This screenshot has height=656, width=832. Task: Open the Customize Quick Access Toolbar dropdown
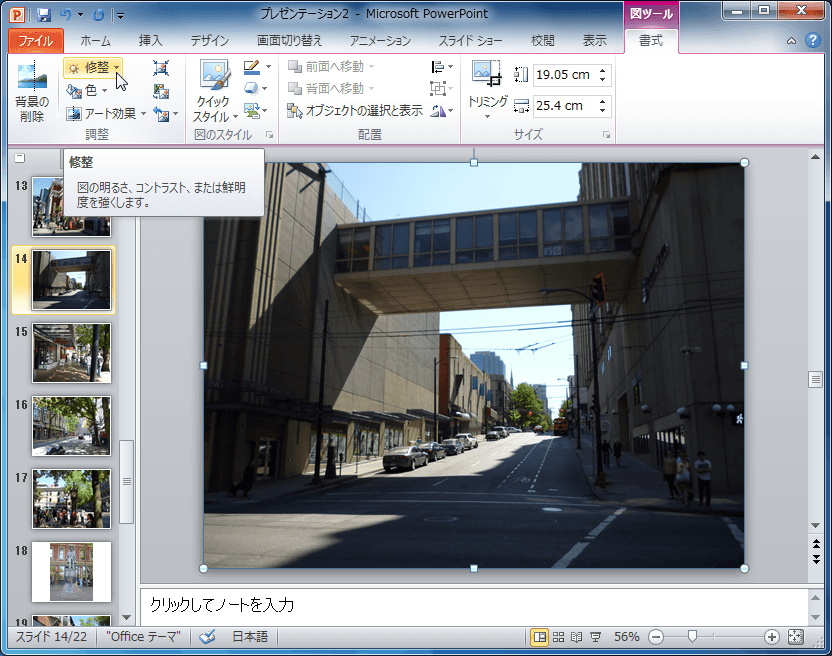[120, 15]
